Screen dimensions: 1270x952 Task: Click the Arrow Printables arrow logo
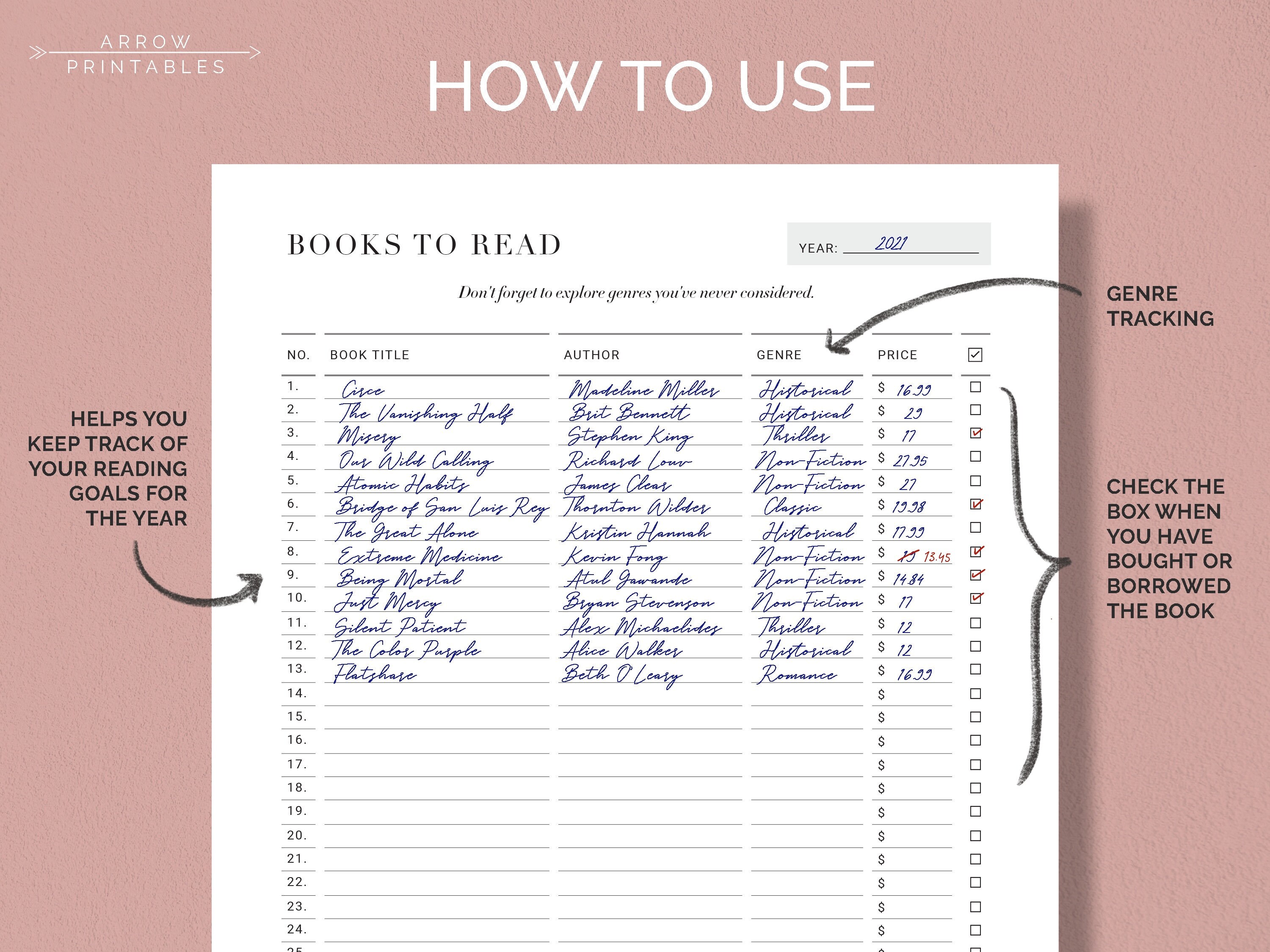point(146,53)
